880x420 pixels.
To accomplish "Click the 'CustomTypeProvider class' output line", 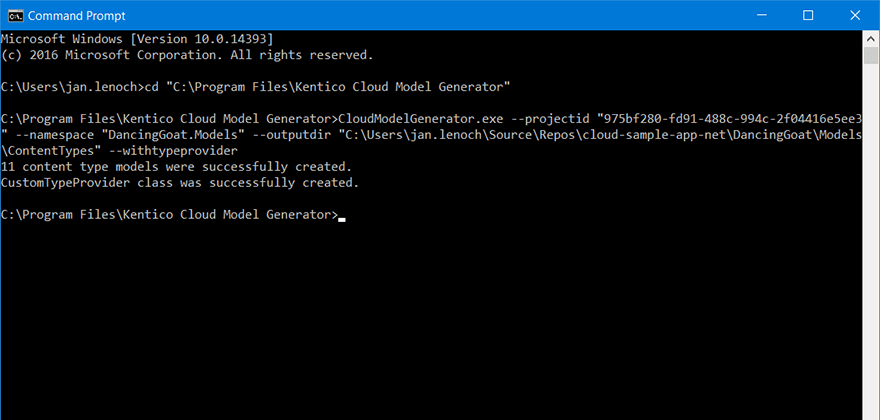I will pyautogui.click(x=180, y=183).
